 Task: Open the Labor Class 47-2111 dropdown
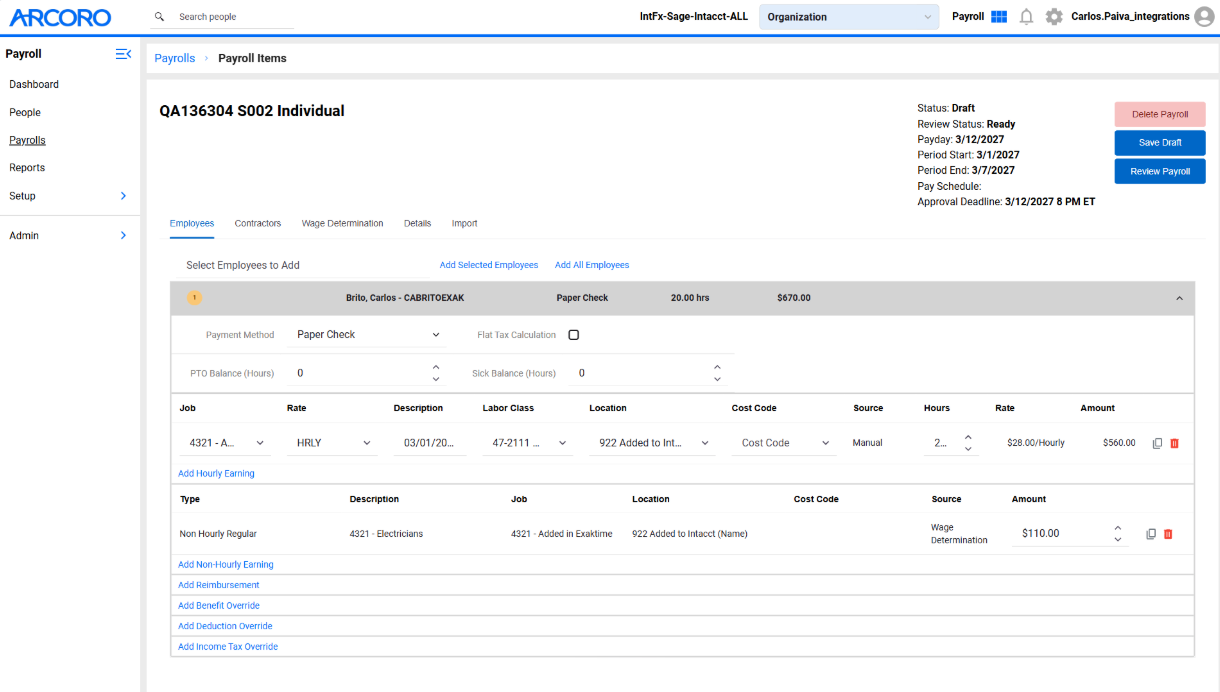click(x=529, y=443)
